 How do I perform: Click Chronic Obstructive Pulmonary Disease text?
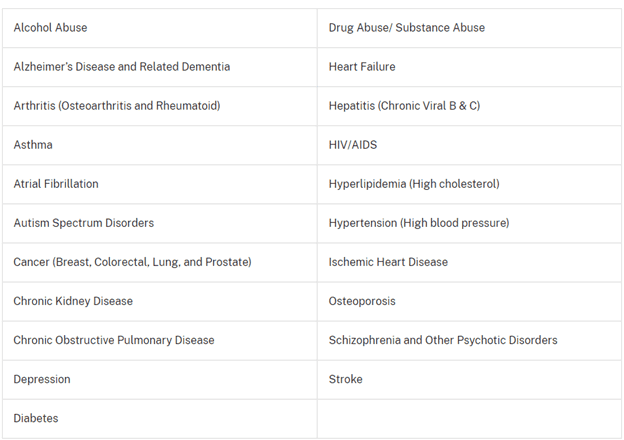(113, 340)
